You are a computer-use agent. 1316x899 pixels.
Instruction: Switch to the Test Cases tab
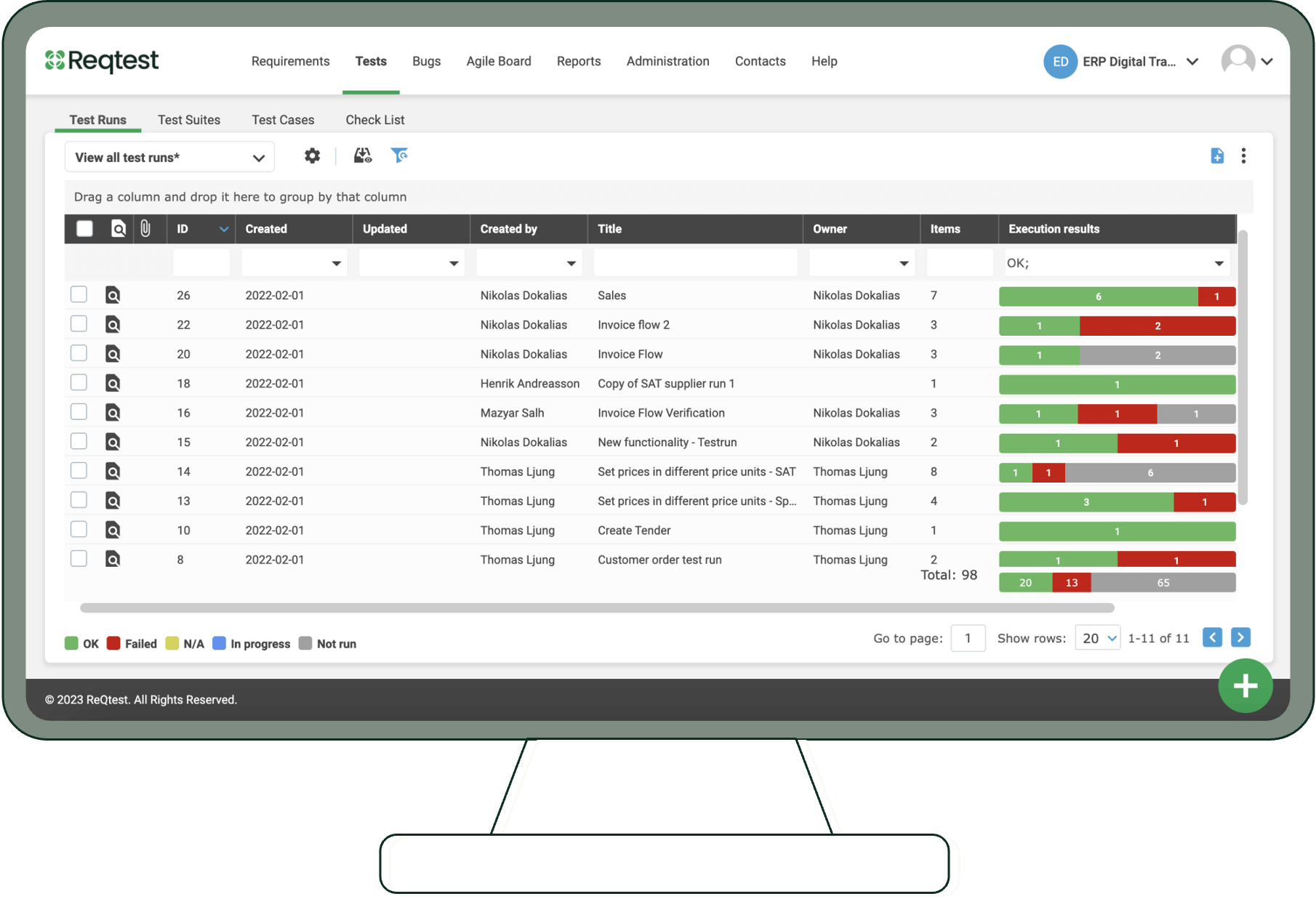tap(283, 120)
